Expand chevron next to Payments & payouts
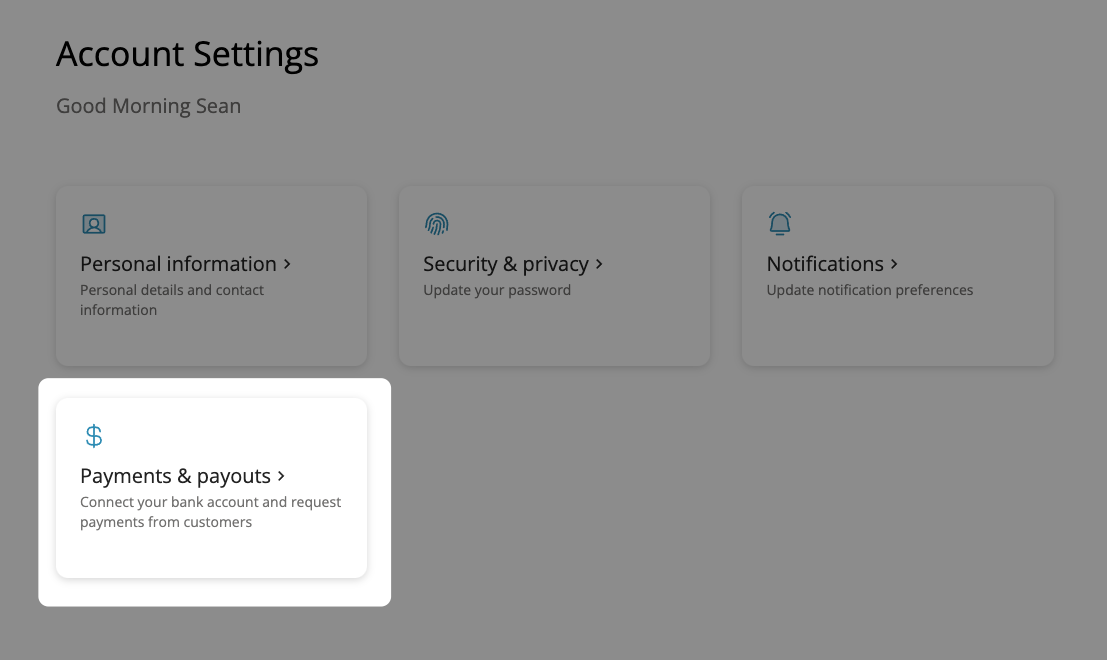 pos(282,476)
